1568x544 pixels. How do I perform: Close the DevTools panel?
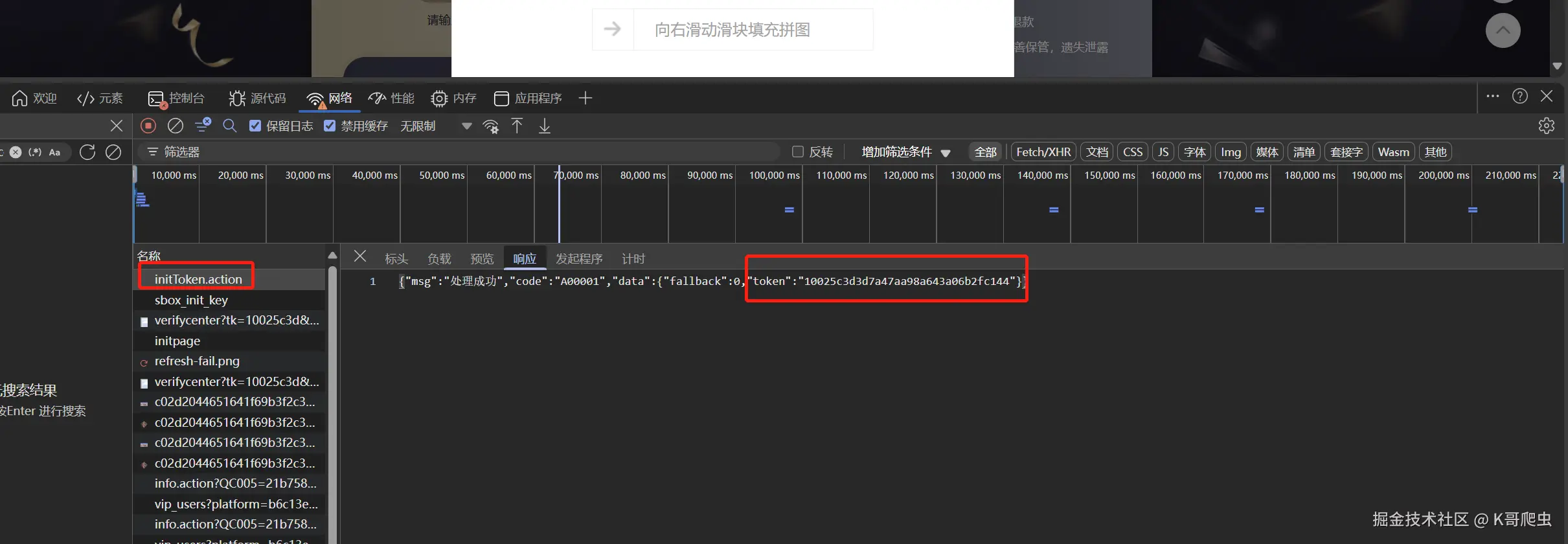(x=1547, y=96)
